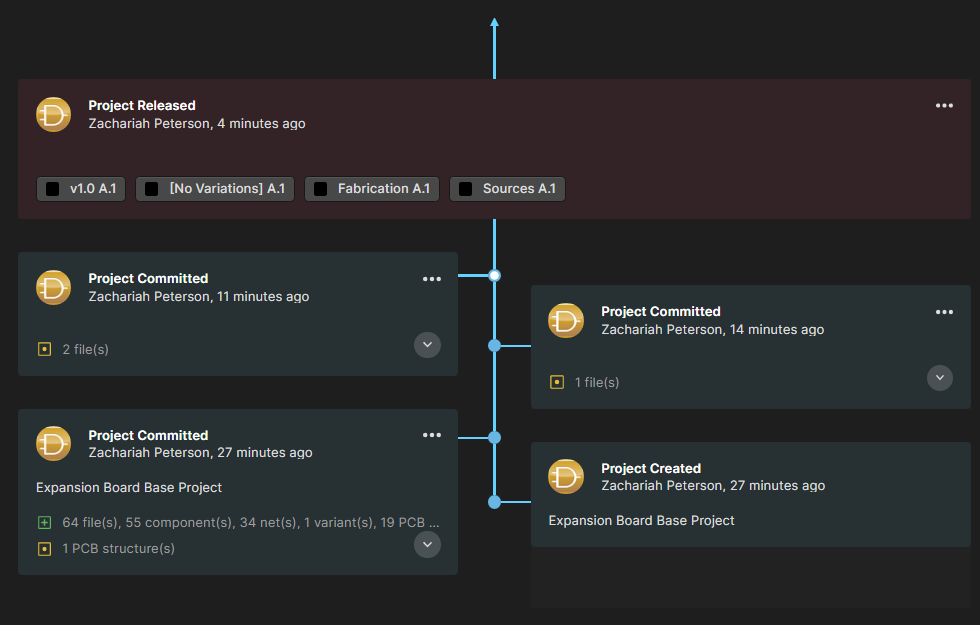Click Expansion Board Base Project under Project Committed
Image resolution: width=980 pixels, height=625 pixels.
tap(129, 488)
